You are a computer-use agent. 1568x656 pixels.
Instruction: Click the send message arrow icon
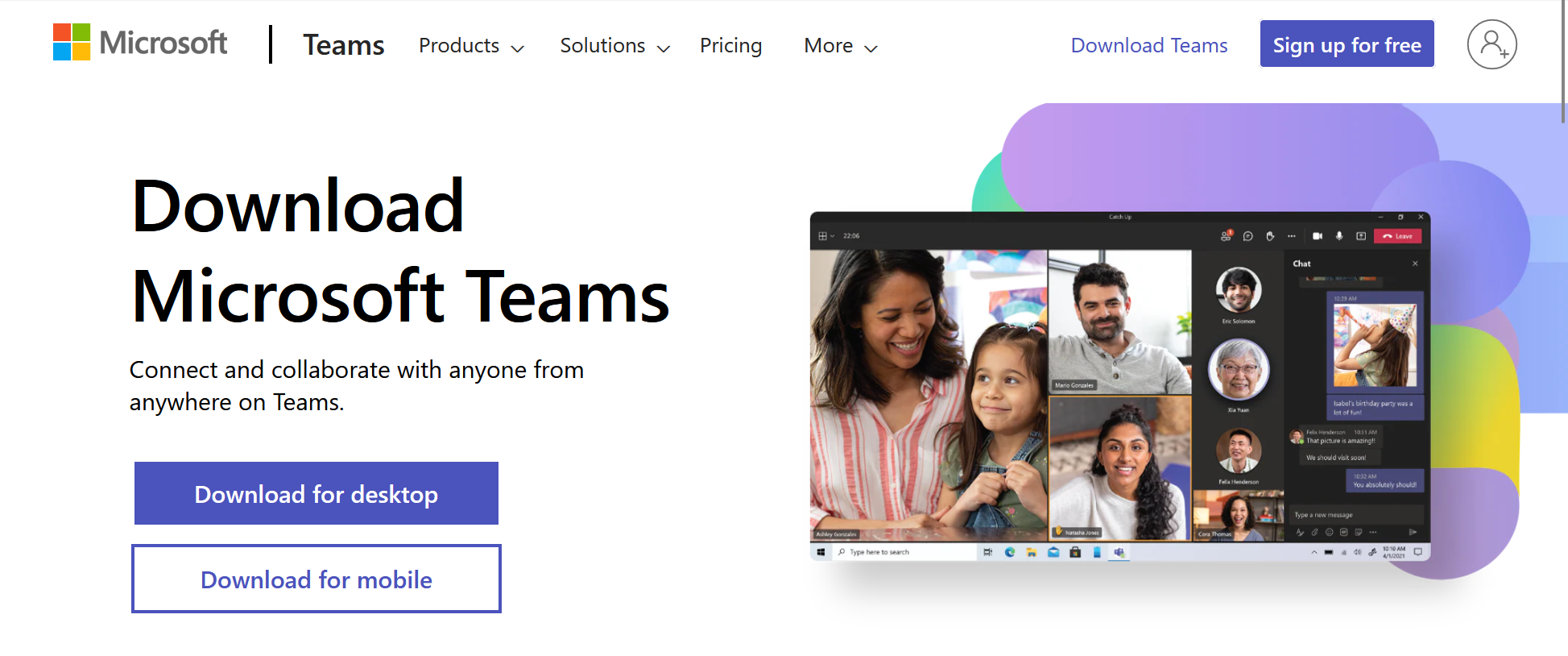click(1413, 532)
